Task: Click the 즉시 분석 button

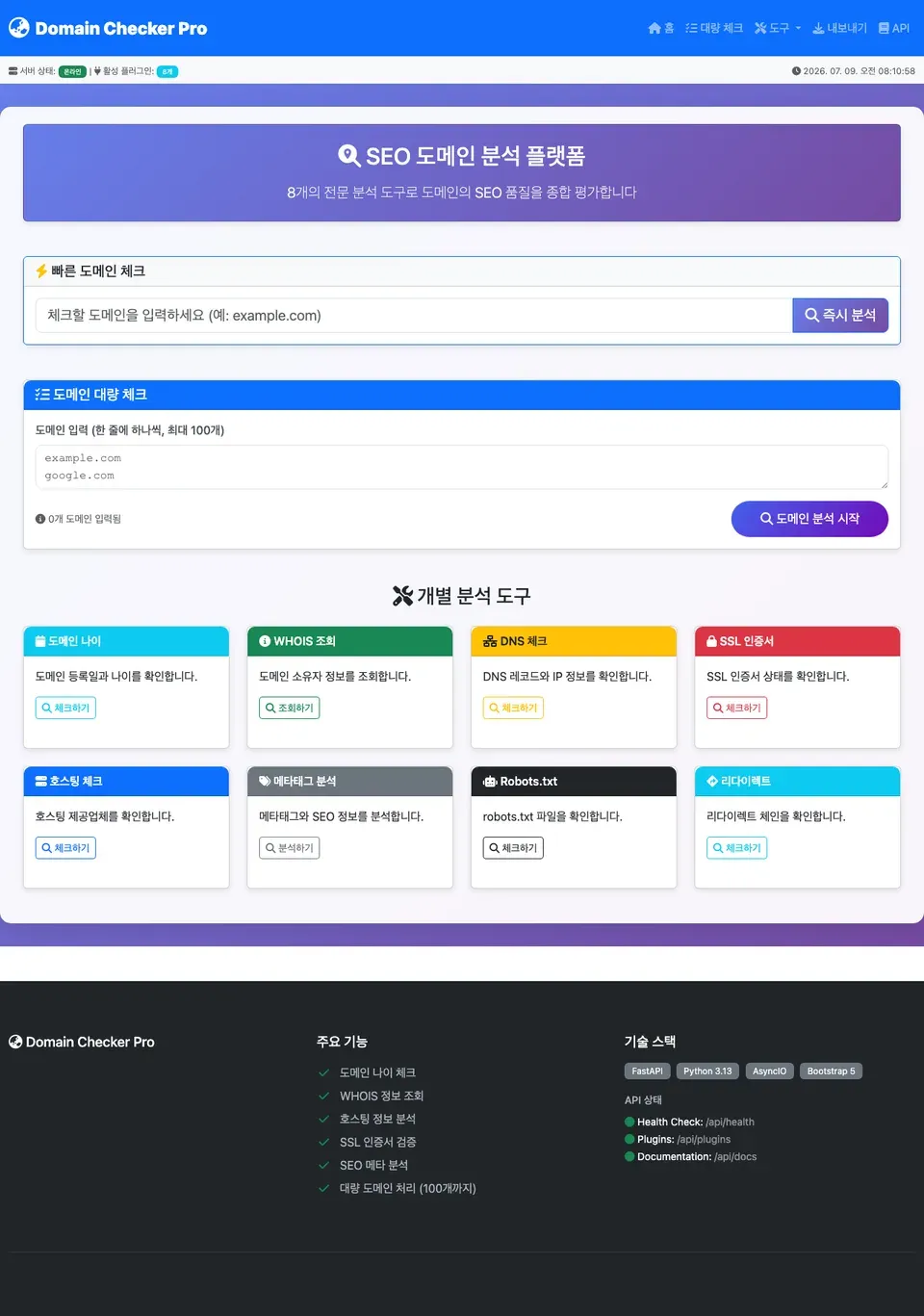Action: pos(840,315)
